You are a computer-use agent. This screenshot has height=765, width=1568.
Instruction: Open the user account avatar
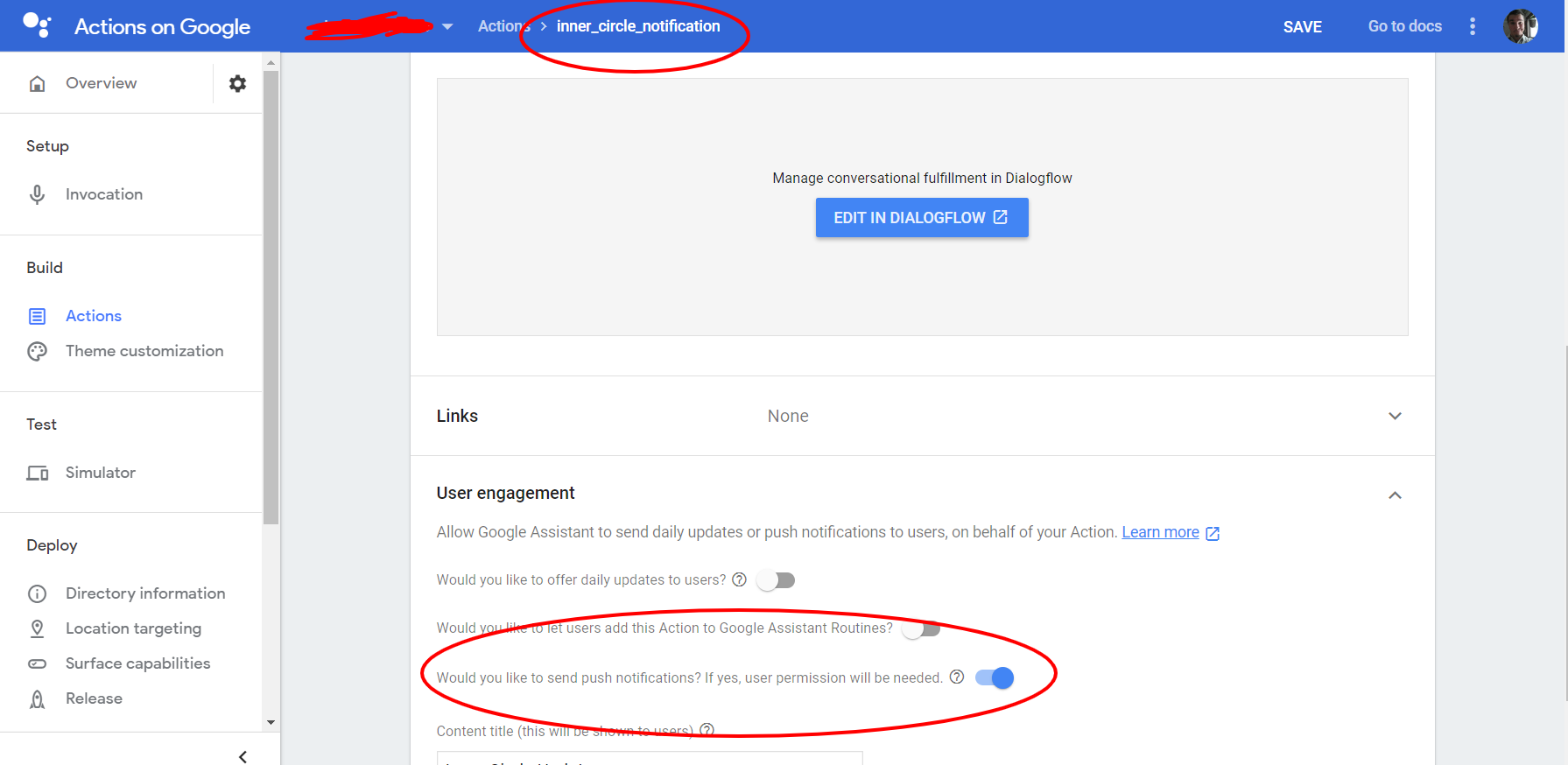point(1521,26)
